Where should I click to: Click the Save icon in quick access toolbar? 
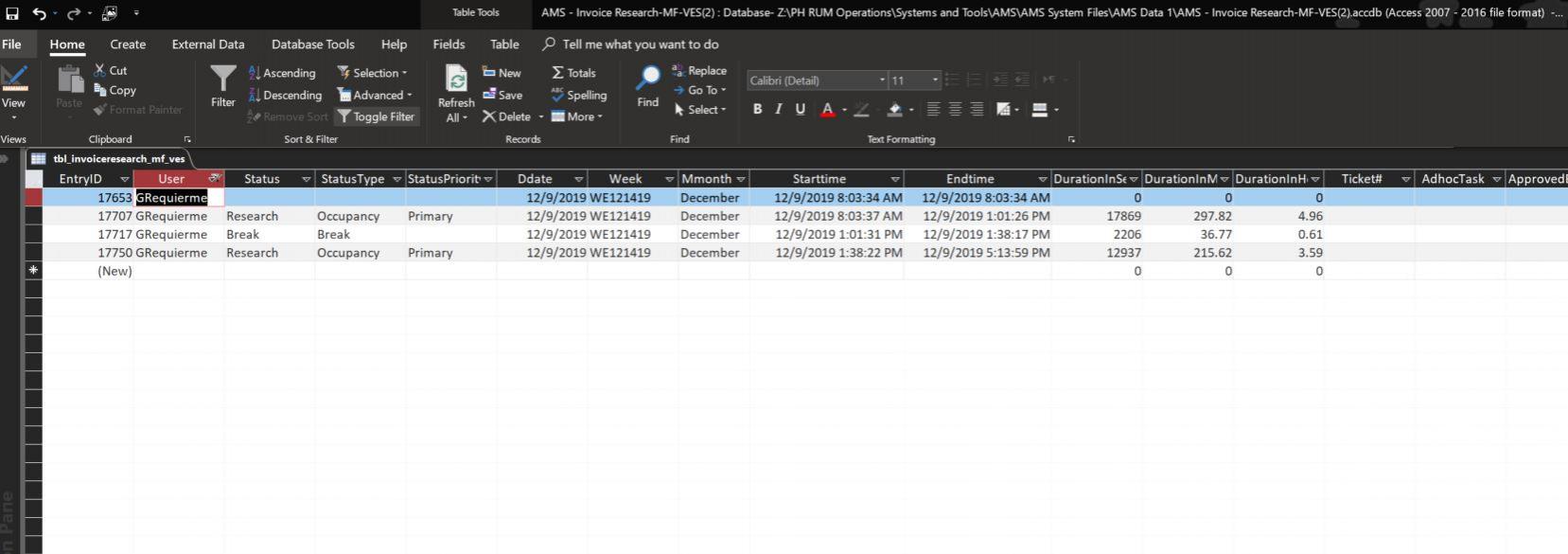click(12, 13)
